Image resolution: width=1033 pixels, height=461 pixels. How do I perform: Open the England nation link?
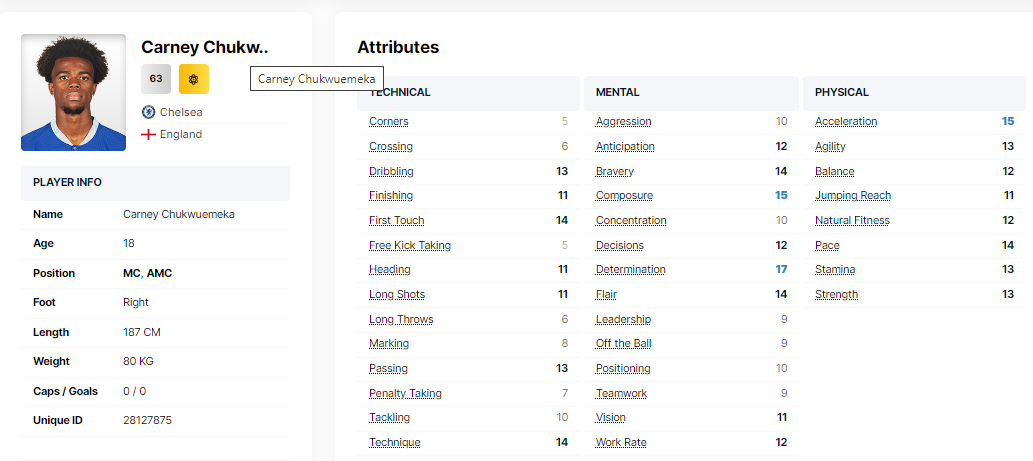181,134
